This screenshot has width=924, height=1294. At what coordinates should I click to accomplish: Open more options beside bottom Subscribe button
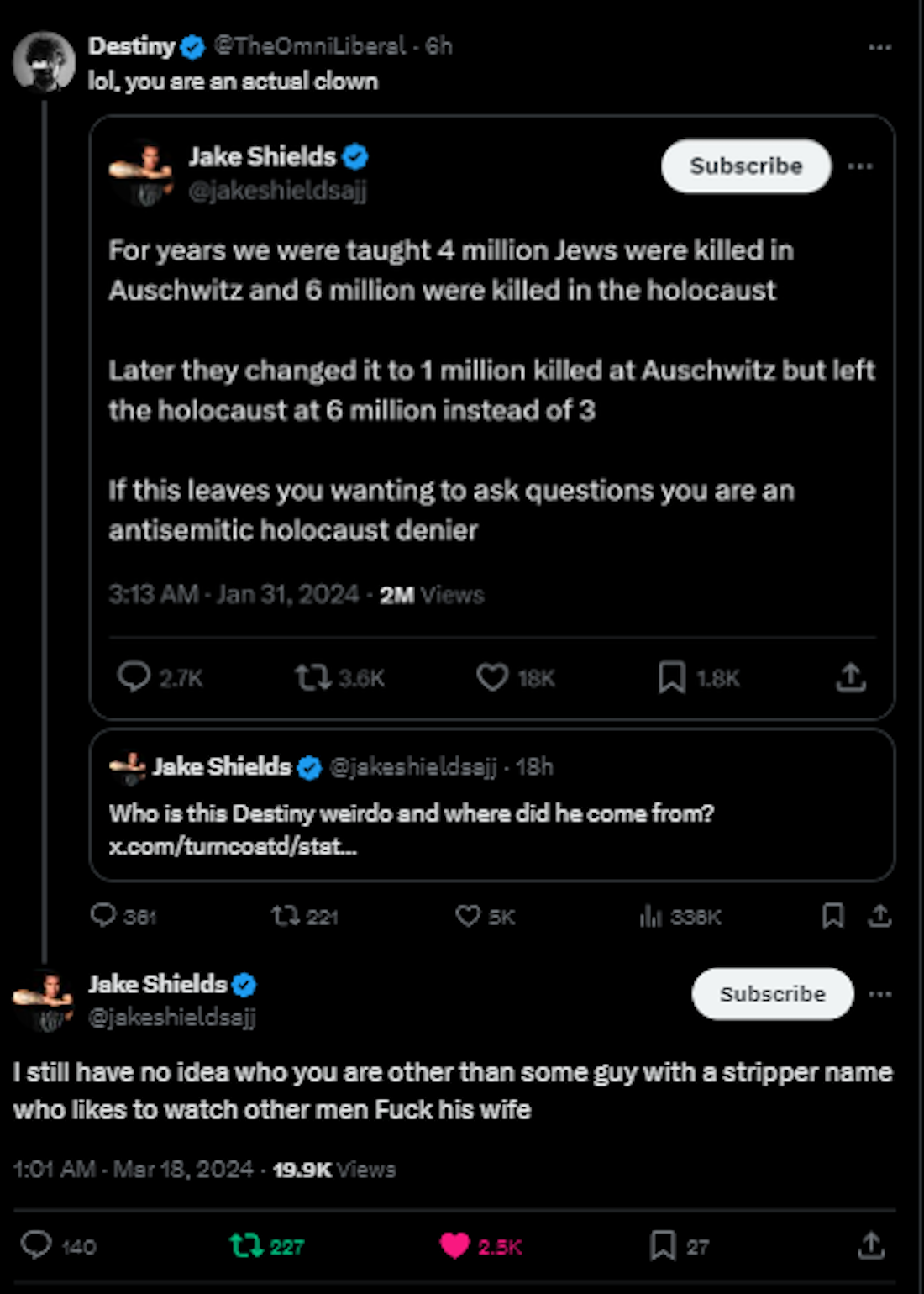pos(879,994)
